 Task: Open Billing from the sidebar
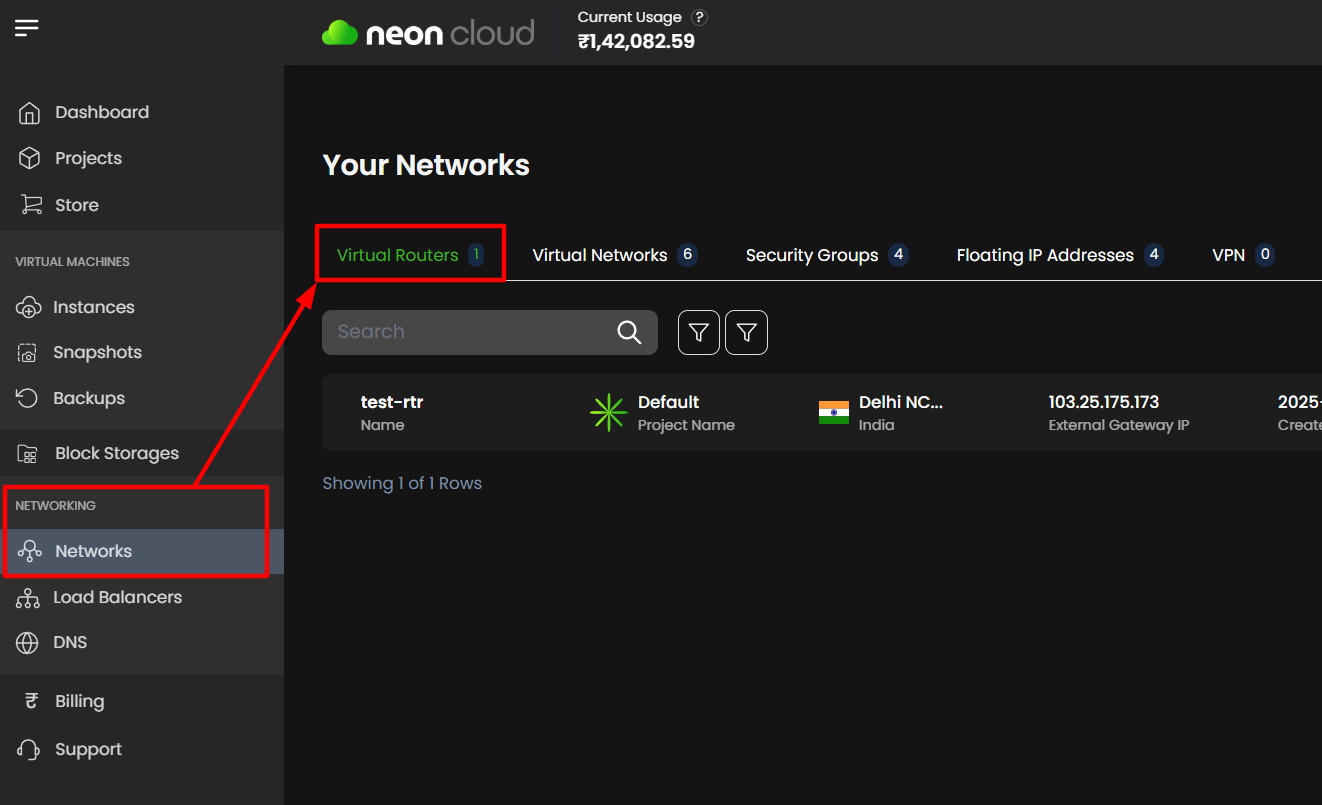pos(79,701)
